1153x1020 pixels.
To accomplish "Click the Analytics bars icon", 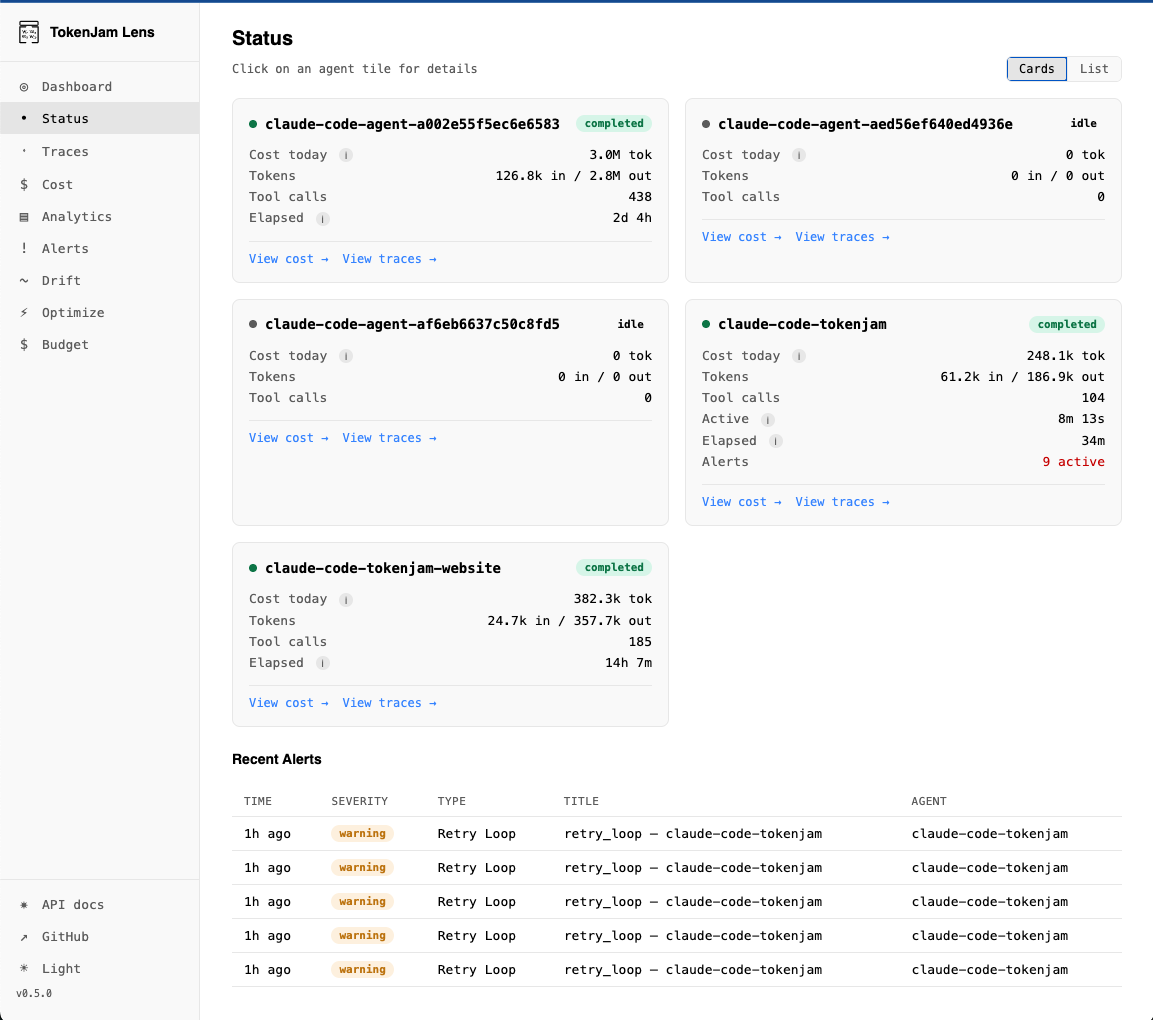I will (x=24, y=217).
